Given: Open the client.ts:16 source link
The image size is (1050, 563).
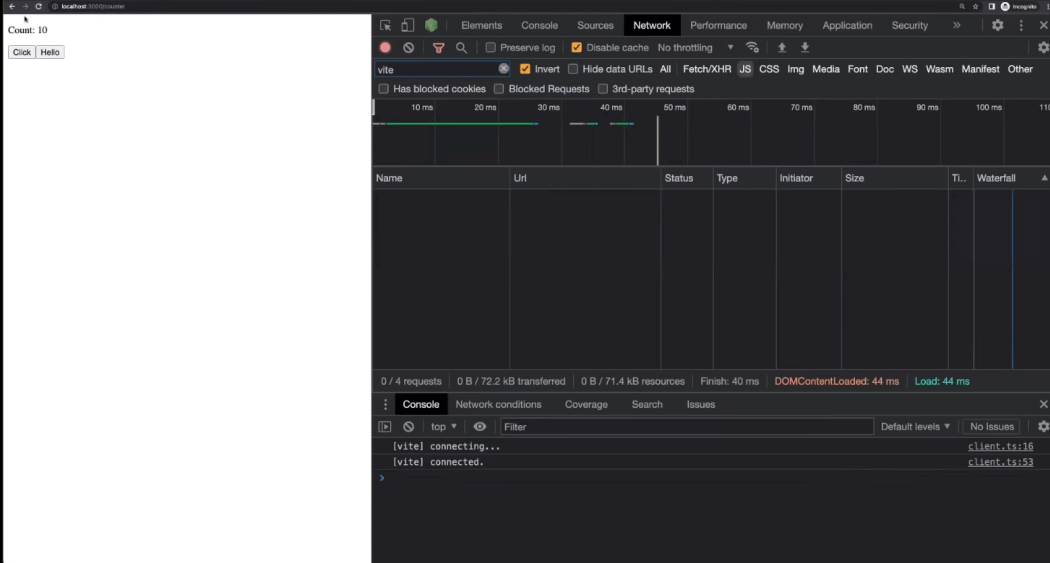Looking at the screenshot, I should pos(1000,446).
